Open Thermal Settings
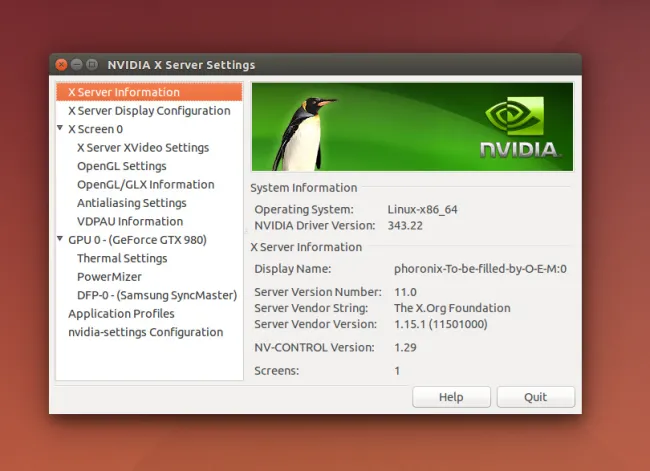This screenshot has height=471, width=650. click(122, 258)
